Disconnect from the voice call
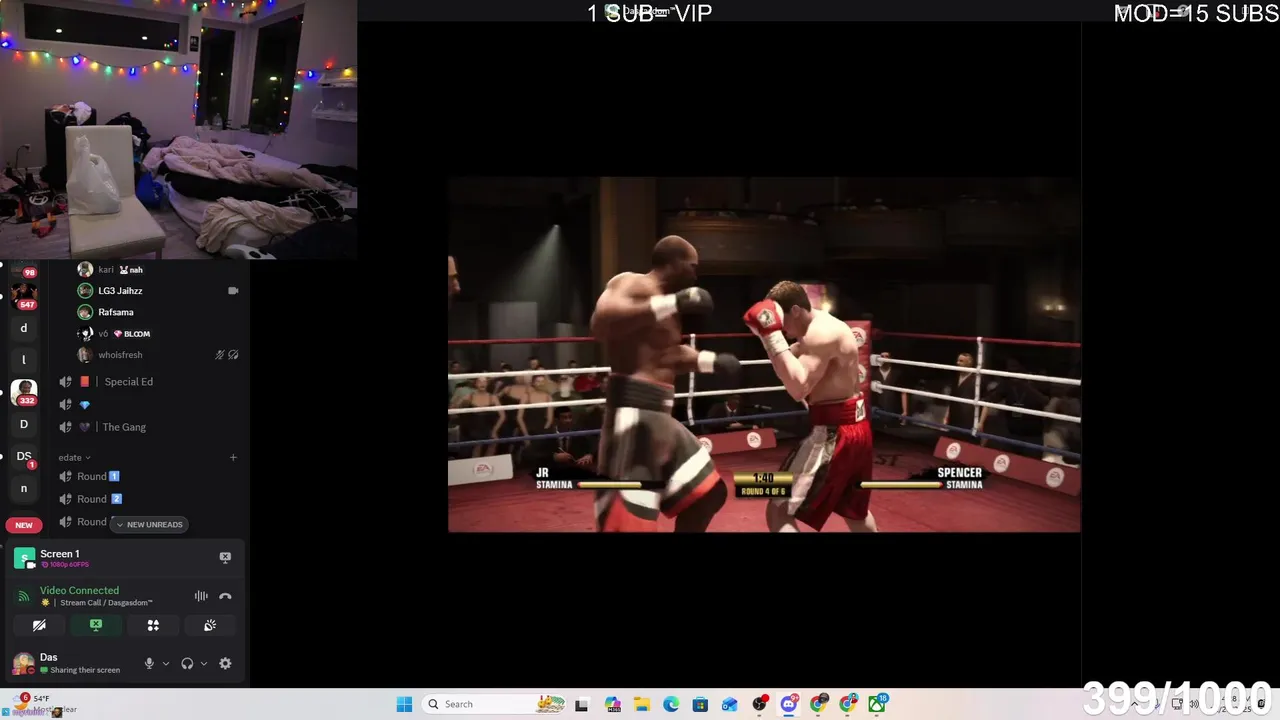This screenshot has width=1280, height=720. pyautogui.click(x=225, y=596)
